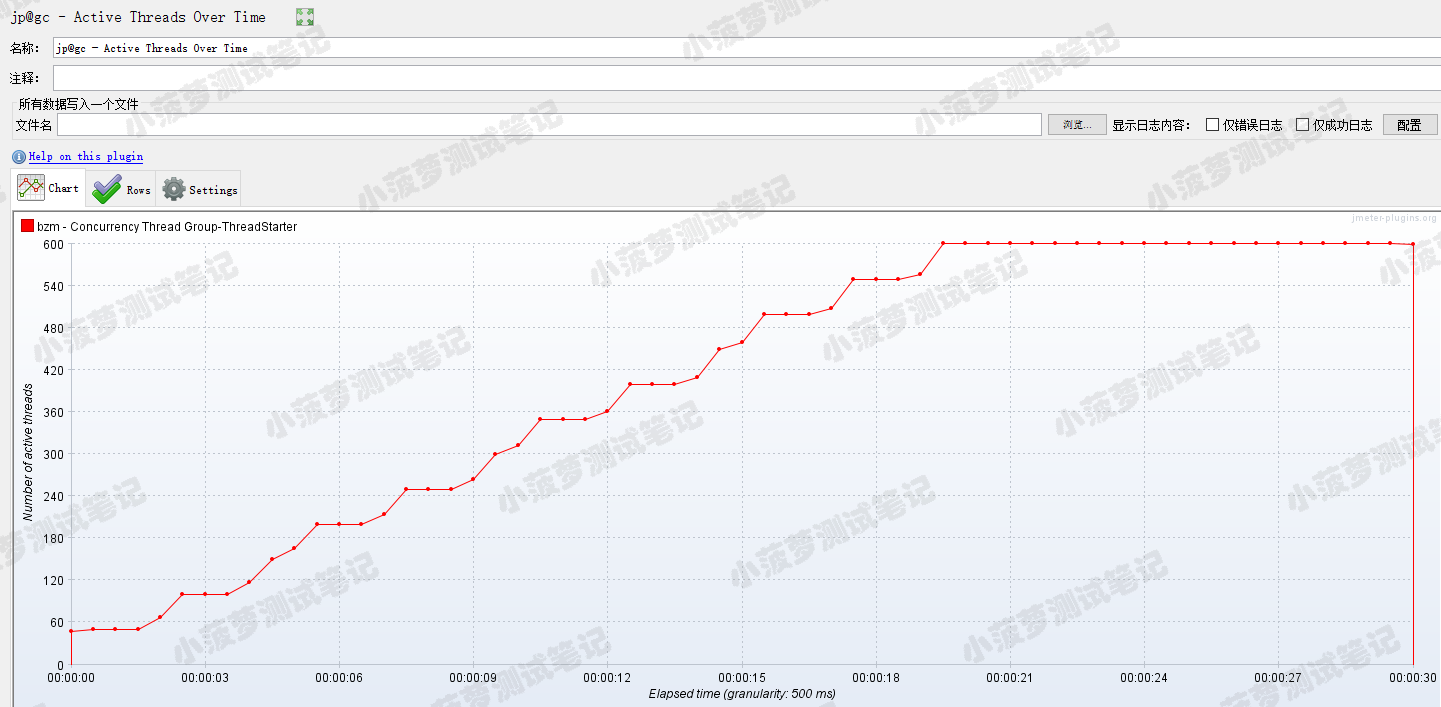The width and height of the screenshot is (1441, 707).
Task: Focus the 文件名 filename input field
Action: (x=549, y=125)
